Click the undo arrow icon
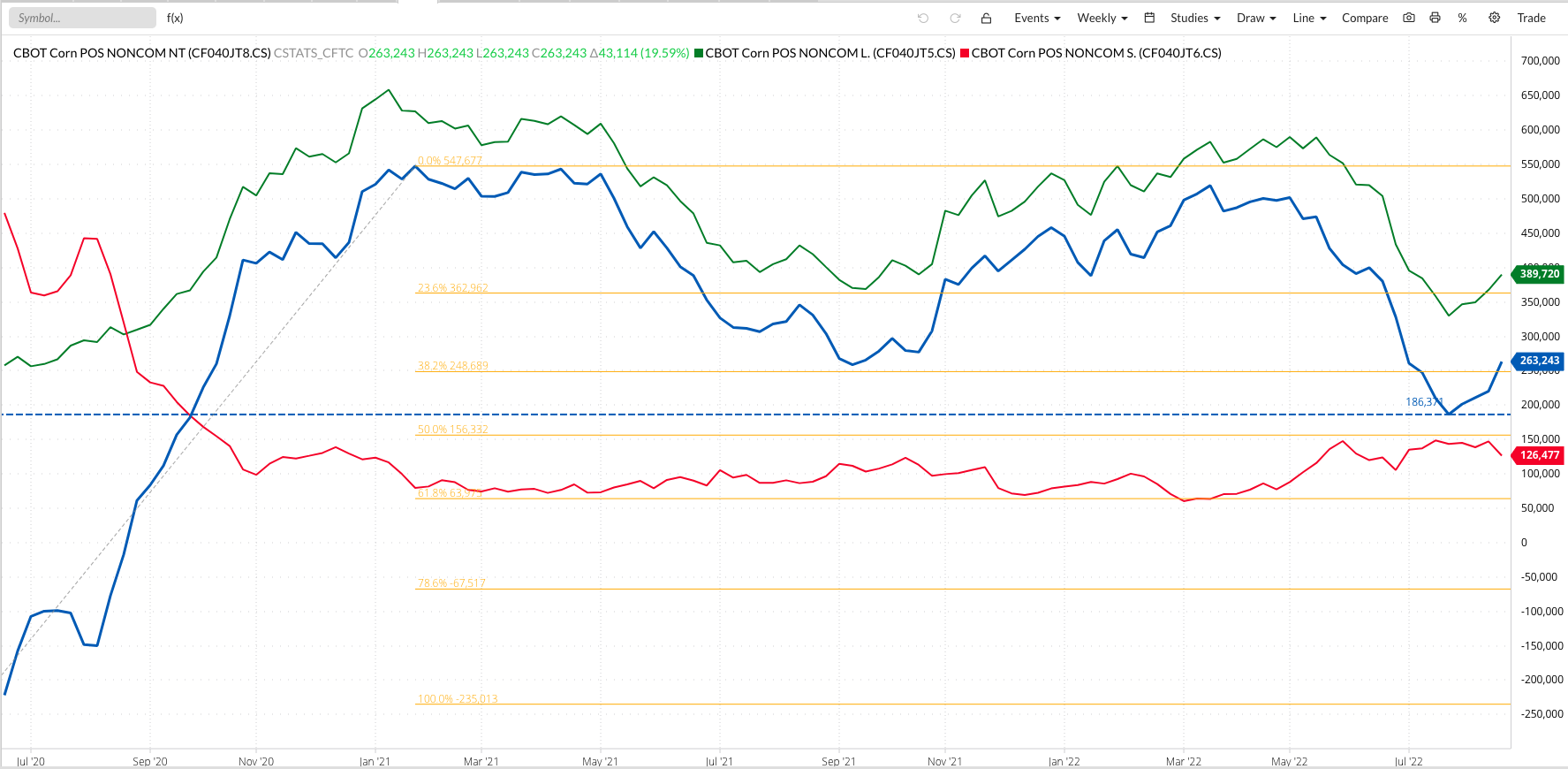The image size is (1568, 769). pyautogui.click(x=923, y=18)
